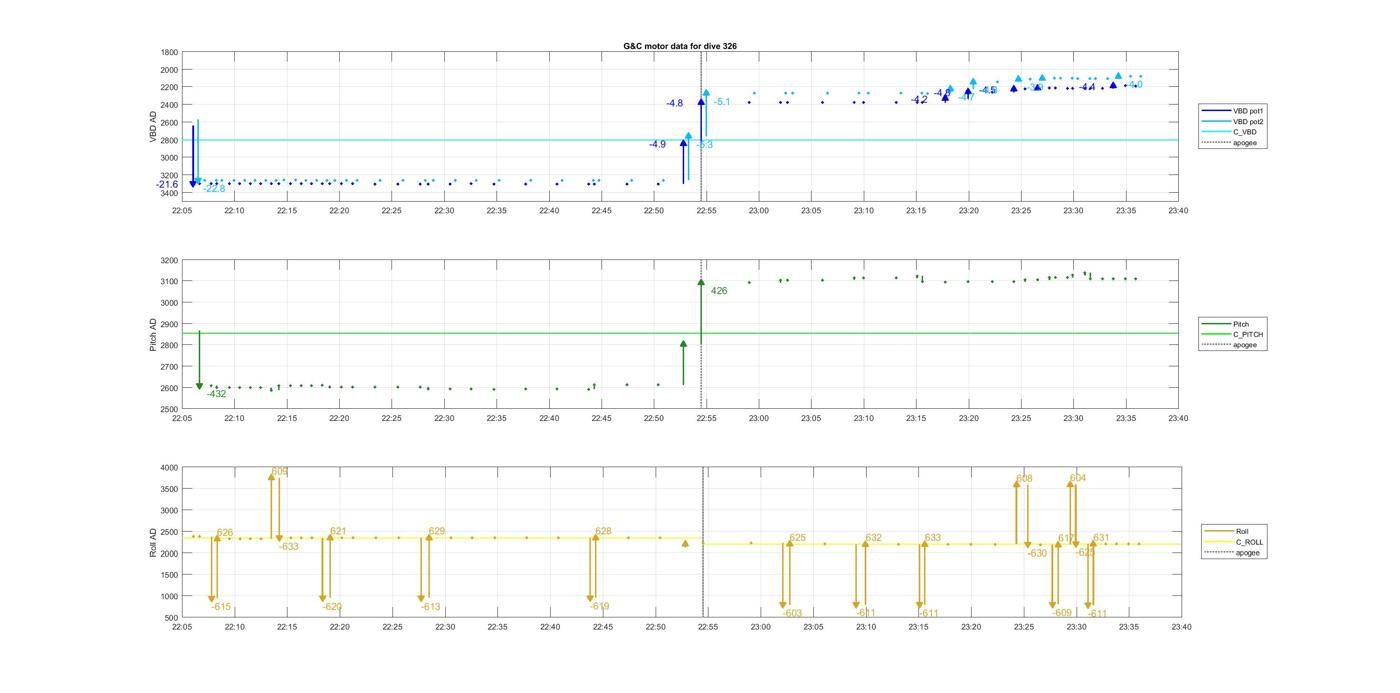1400x693 pixels.
Task: Click the '-4.8' label beside the apogee line
Action: pyautogui.click(x=675, y=104)
